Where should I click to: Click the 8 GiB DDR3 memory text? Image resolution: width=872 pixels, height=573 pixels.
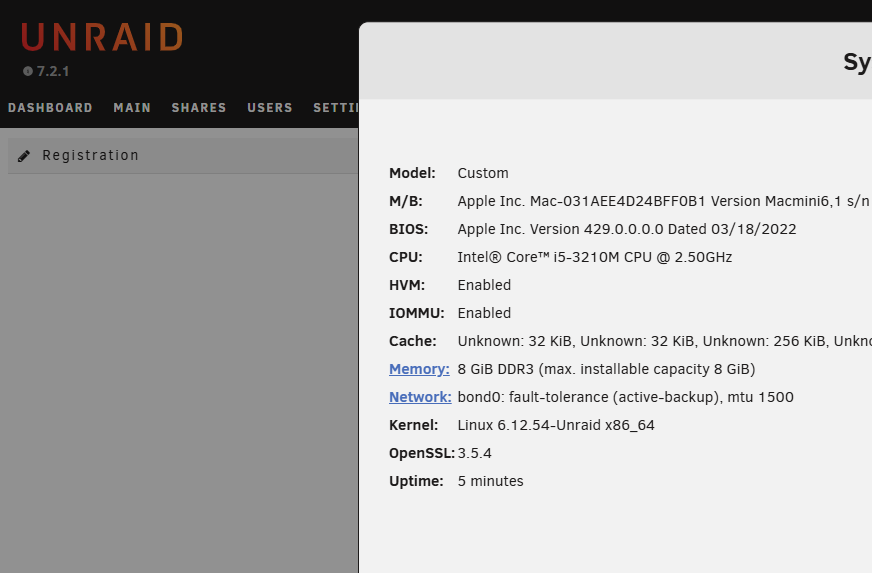[x=606, y=369]
